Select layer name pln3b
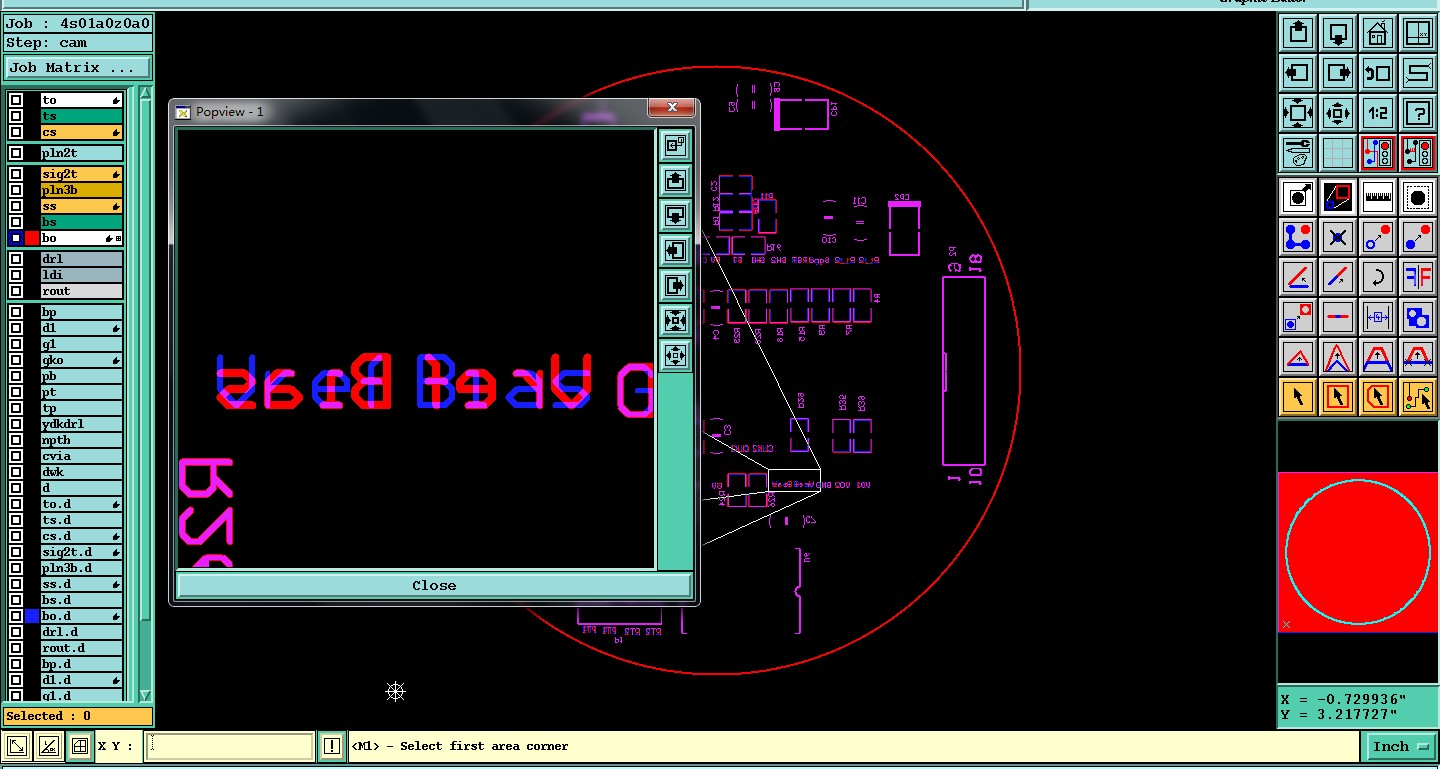 point(81,190)
